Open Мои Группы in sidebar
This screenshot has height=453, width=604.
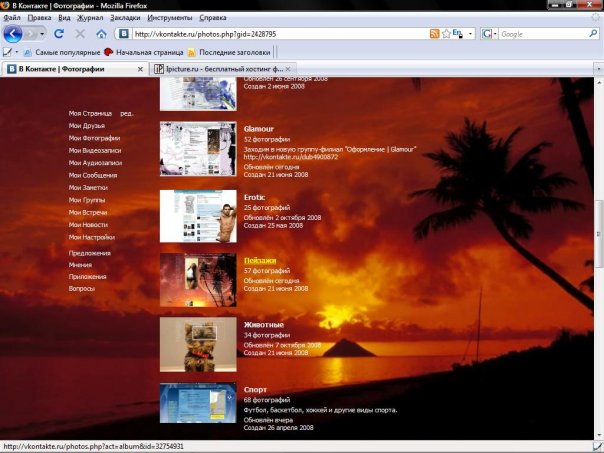coord(87,200)
